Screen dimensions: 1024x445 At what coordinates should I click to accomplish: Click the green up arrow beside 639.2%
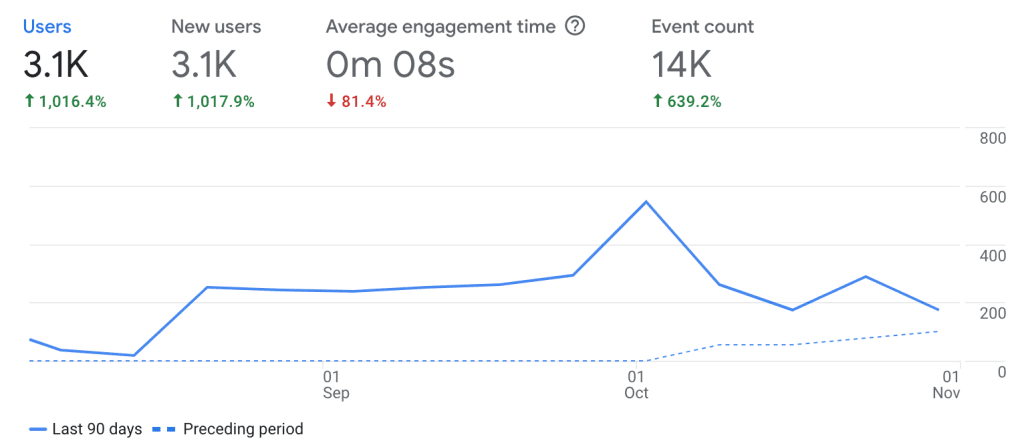click(657, 101)
